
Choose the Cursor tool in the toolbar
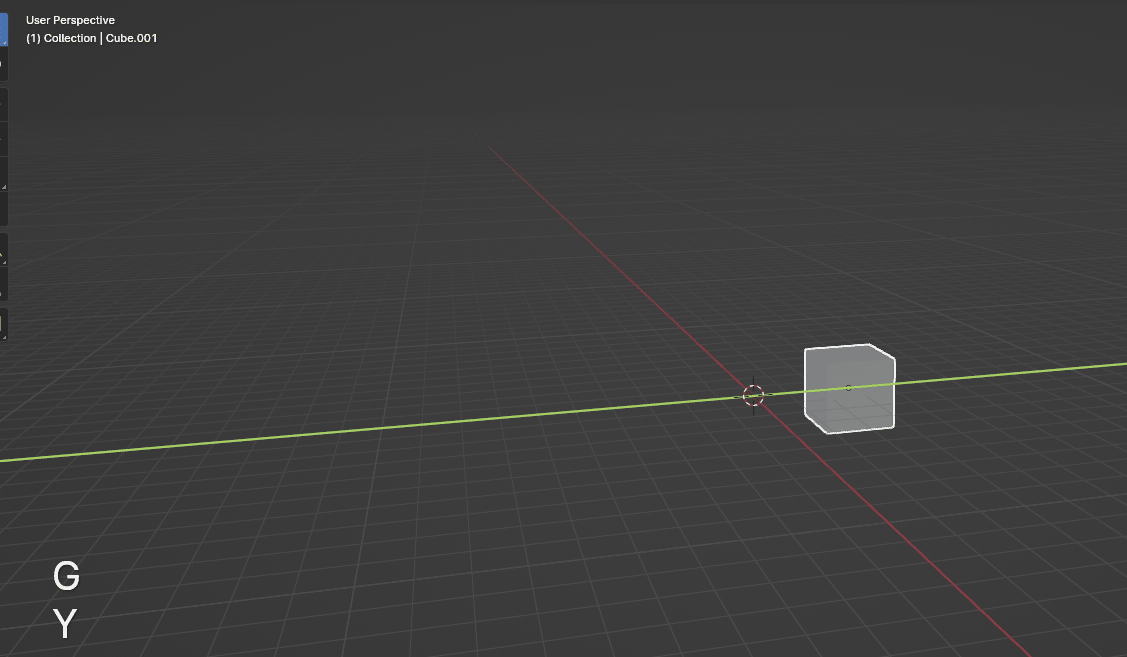click(2, 66)
